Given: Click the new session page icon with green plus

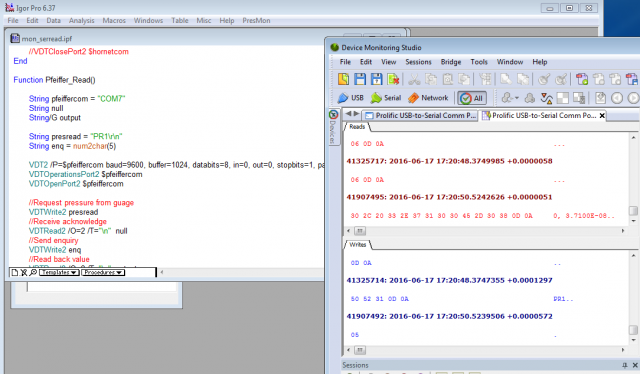Looking at the screenshot, I should pyautogui.click(x=582, y=79).
